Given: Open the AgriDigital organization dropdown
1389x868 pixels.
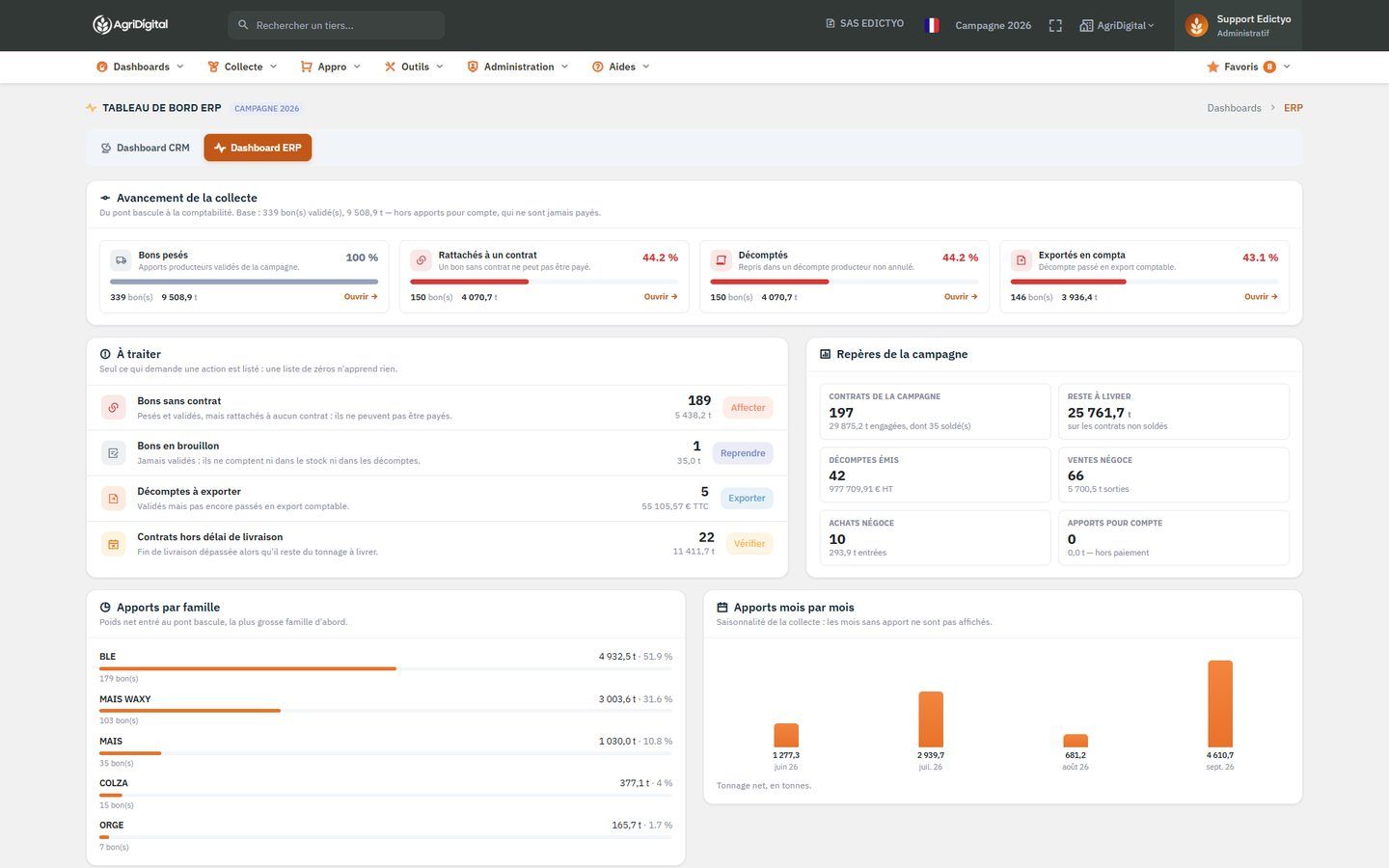Looking at the screenshot, I should [x=1117, y=25].
